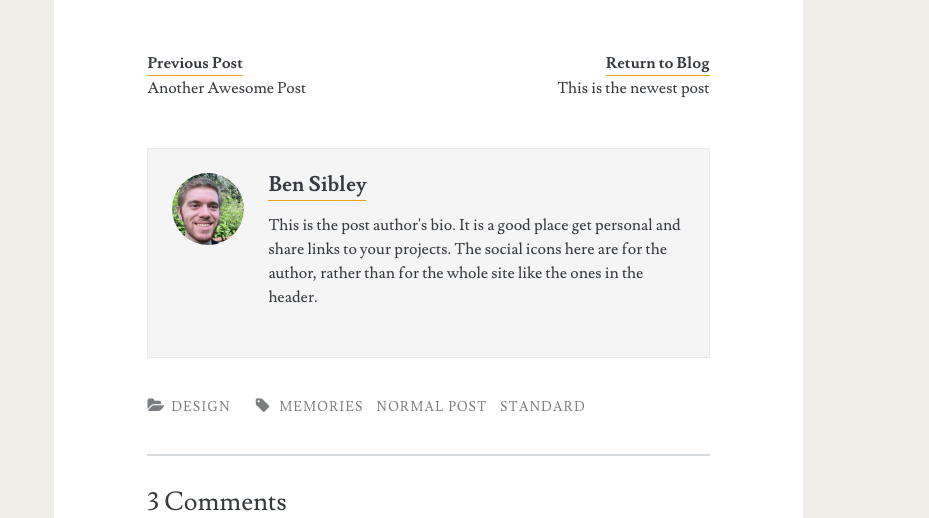Image resolution: width=929 pixels, height=518 pixels.
Task: Click the left gray page margin
Action: click(x=27, y=259)
